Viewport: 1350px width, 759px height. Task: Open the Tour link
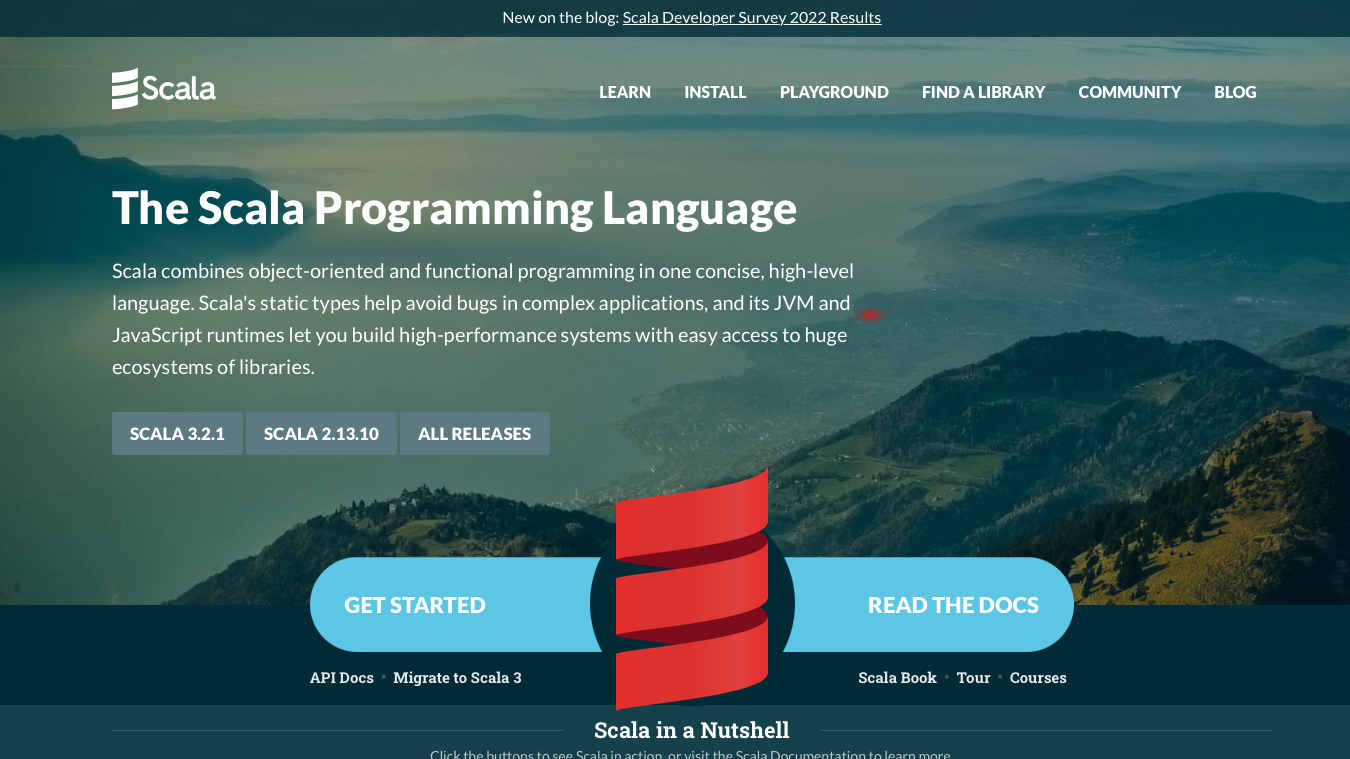(973, 678)
